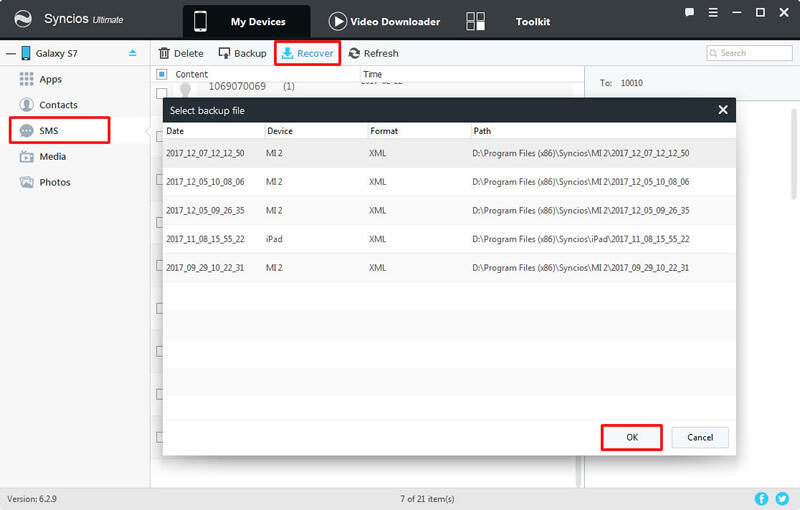Select SMS in the sidebar

click(49, 131)
